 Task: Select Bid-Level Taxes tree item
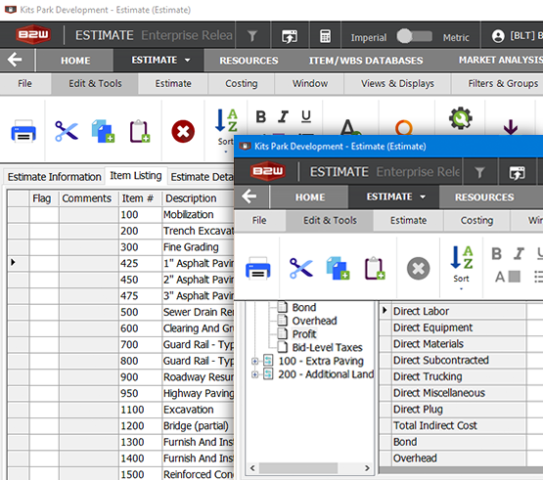[x=327, y=347]
